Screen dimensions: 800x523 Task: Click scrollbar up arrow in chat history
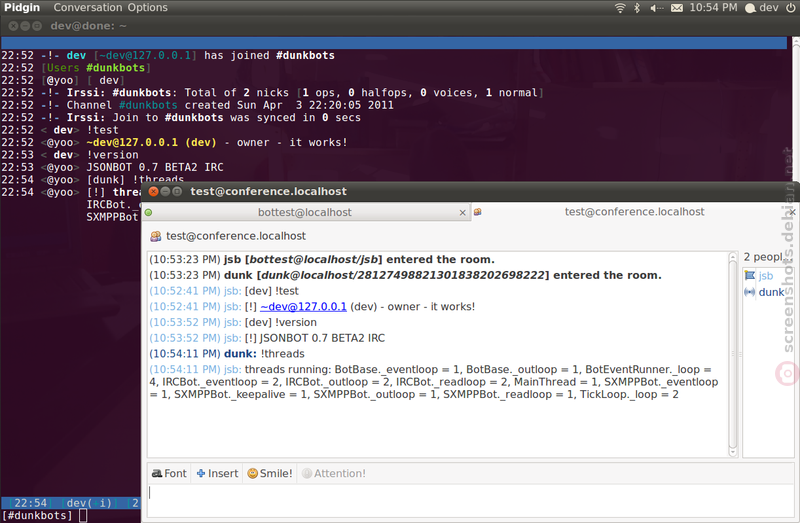coord(733,256)
